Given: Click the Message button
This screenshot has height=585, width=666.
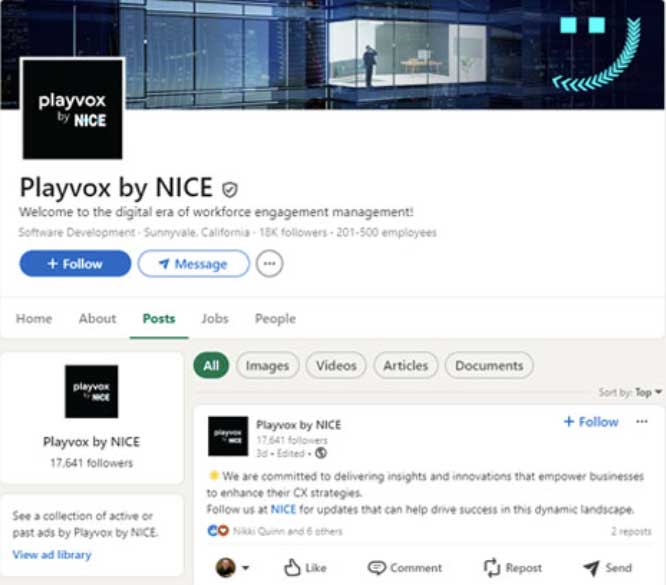Looking at the screenshot, I should click(194, 264).
